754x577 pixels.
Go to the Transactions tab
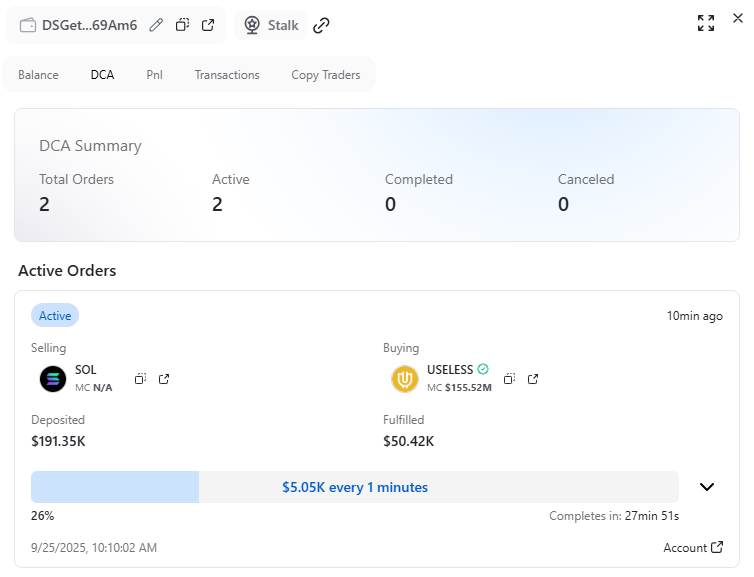(x=227, y=75)
